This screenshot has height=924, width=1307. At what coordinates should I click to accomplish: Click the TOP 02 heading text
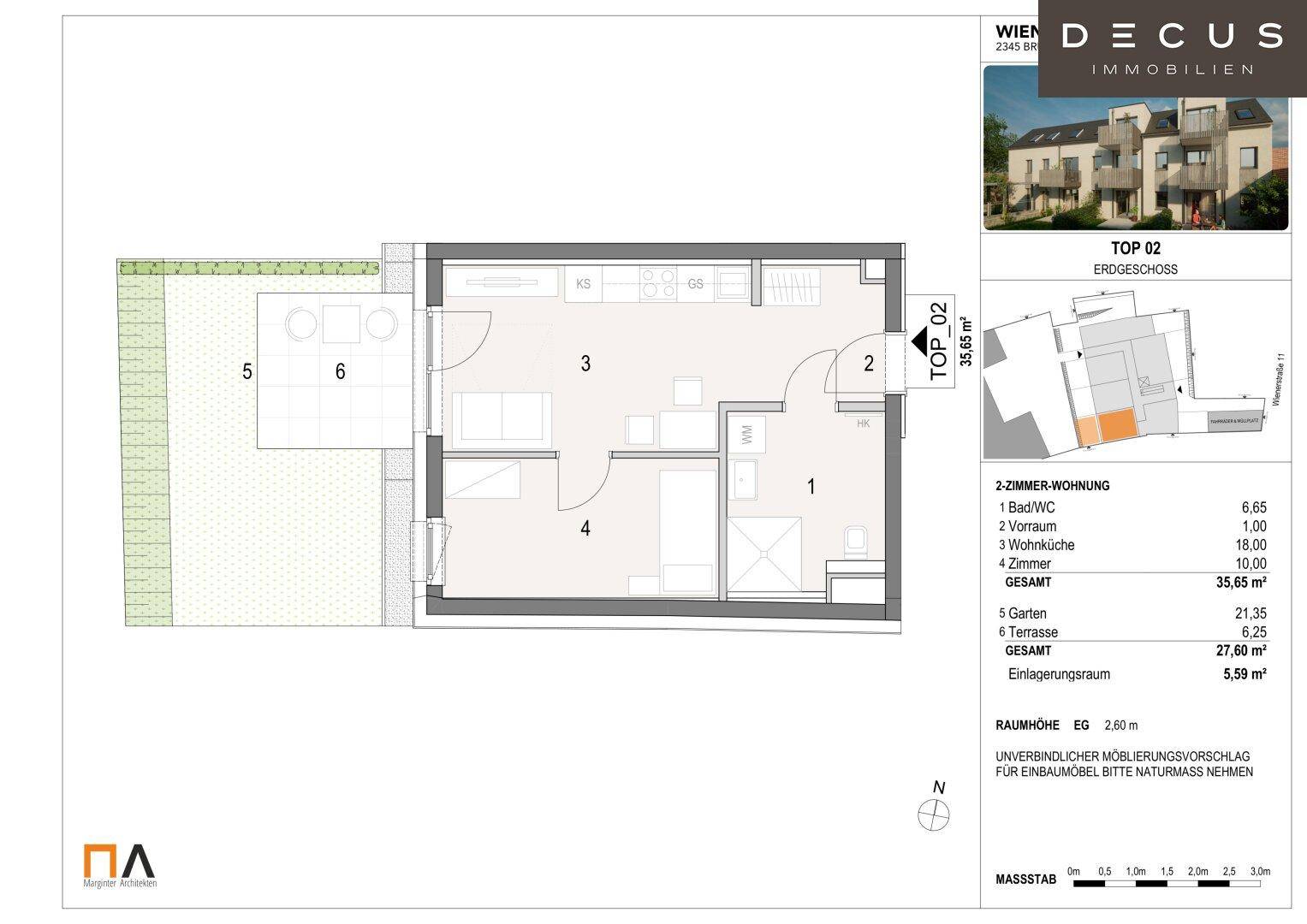tap(1135, 249)
